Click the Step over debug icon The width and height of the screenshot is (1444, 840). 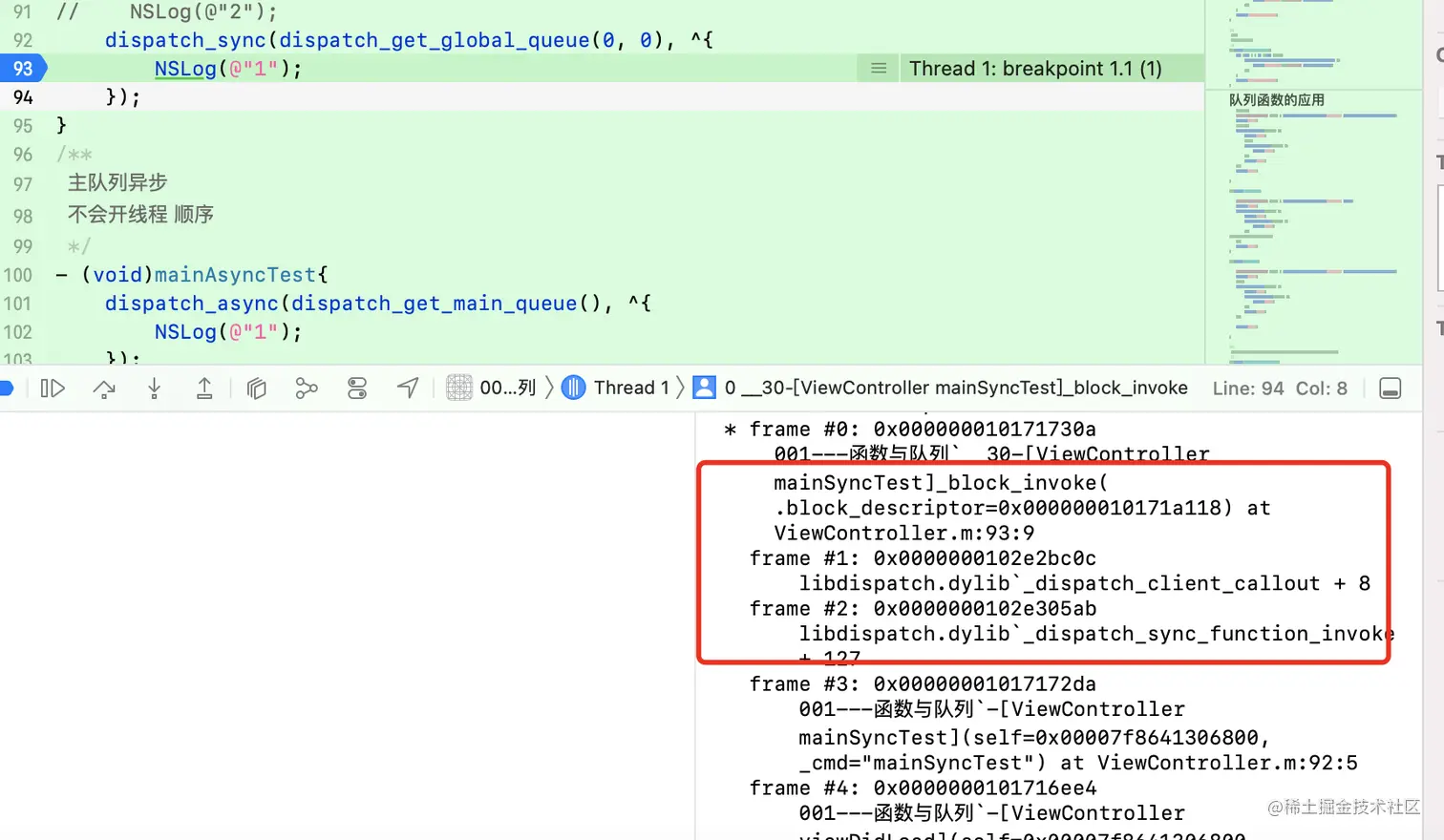(x=104, y=388)
